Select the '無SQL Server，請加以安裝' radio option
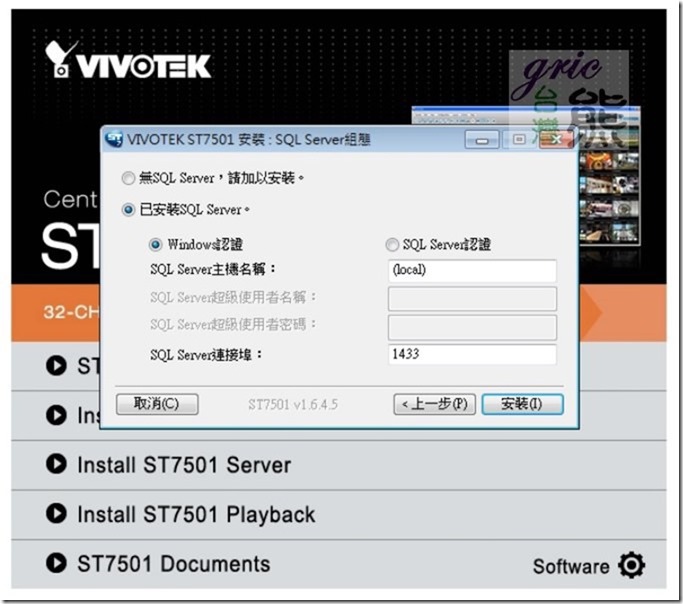This screenshot has width=683, height=604. [128, 178]
